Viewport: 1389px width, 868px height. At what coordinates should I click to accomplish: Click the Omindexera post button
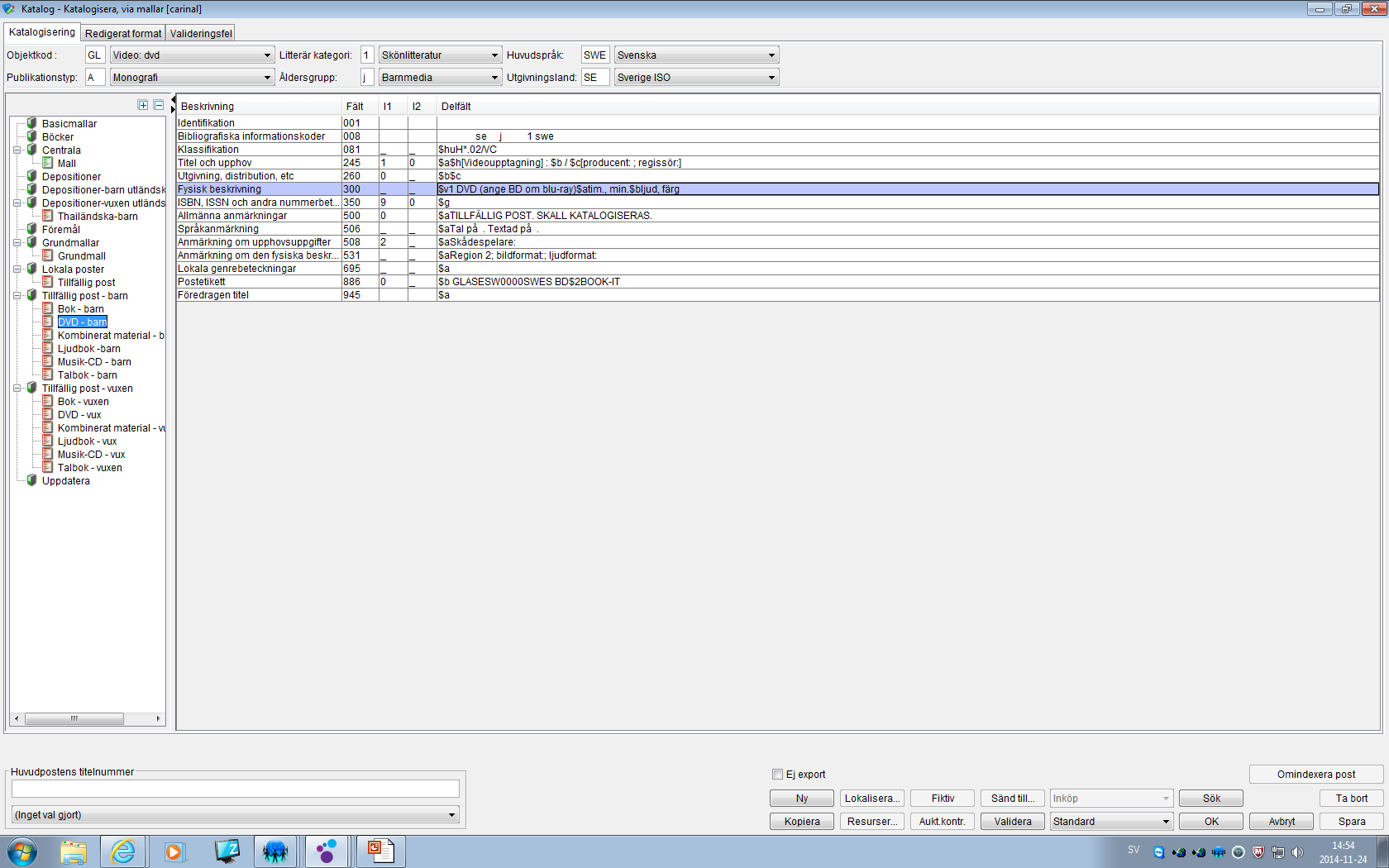1316,775
